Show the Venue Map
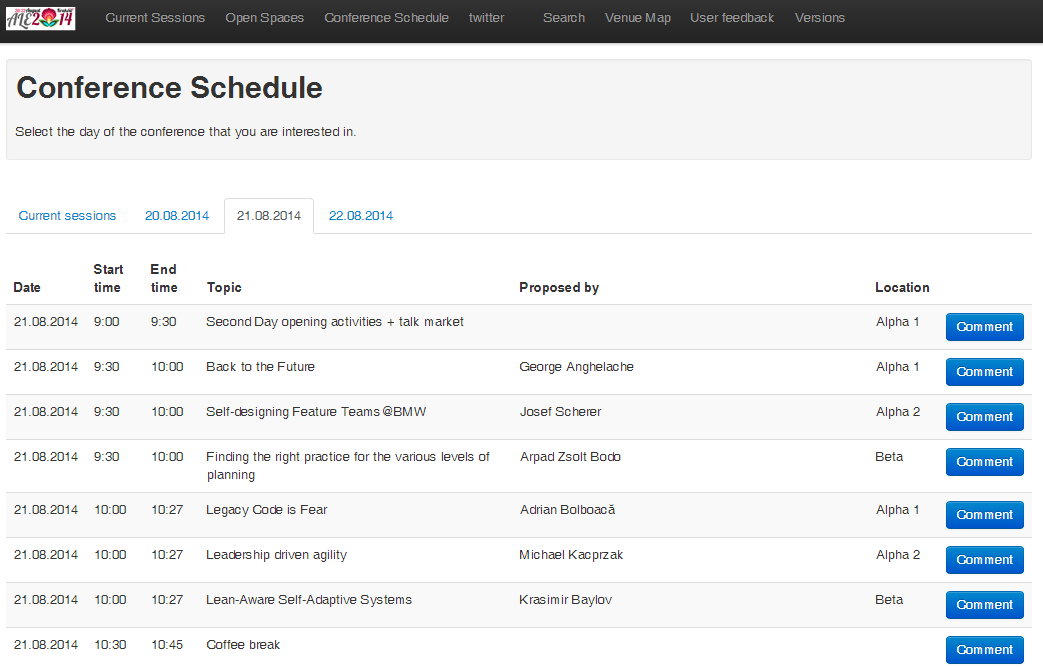This screenshot has height=667, width=1043. [637, 18]
